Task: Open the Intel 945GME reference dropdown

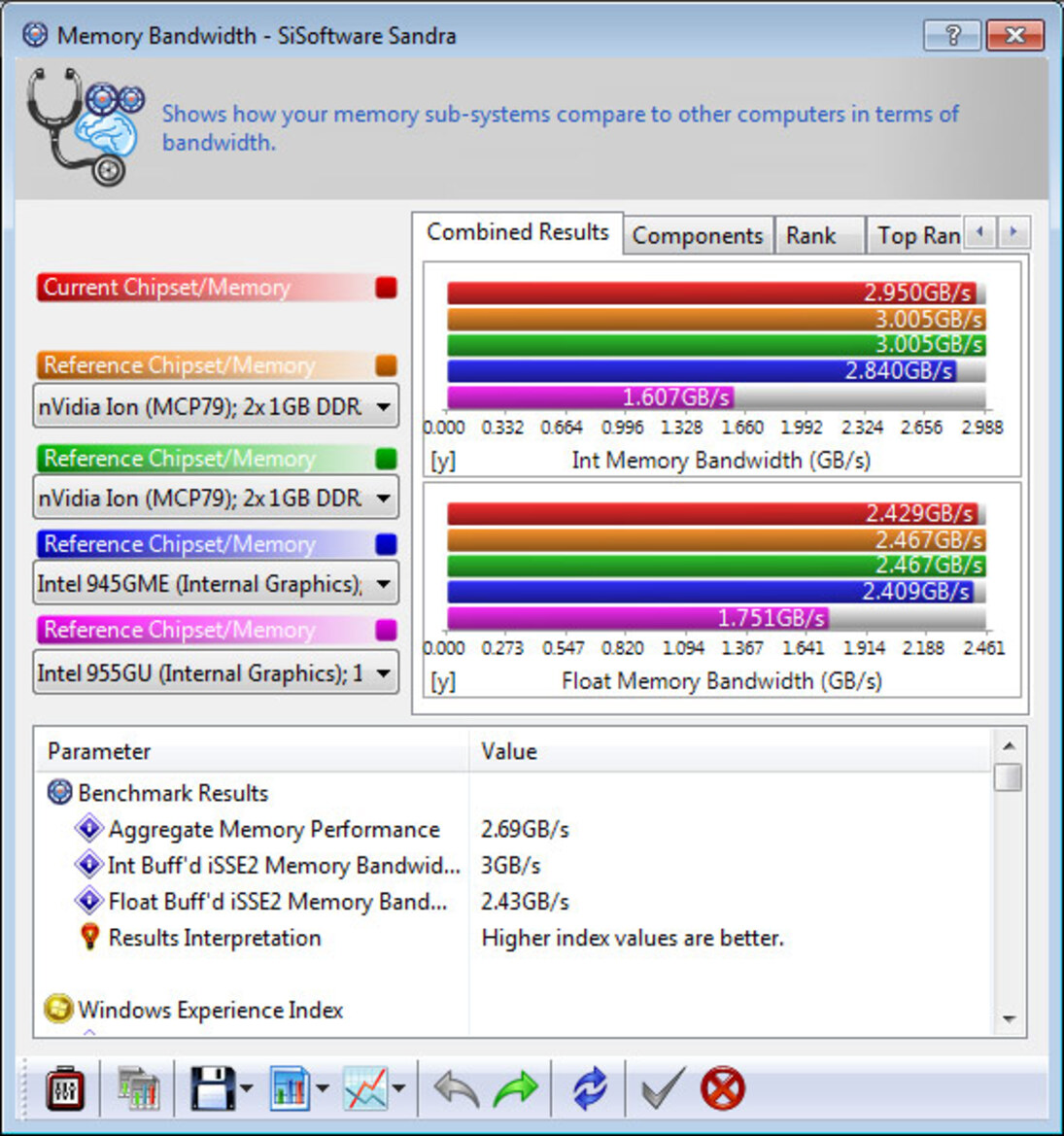Action: 216,583
